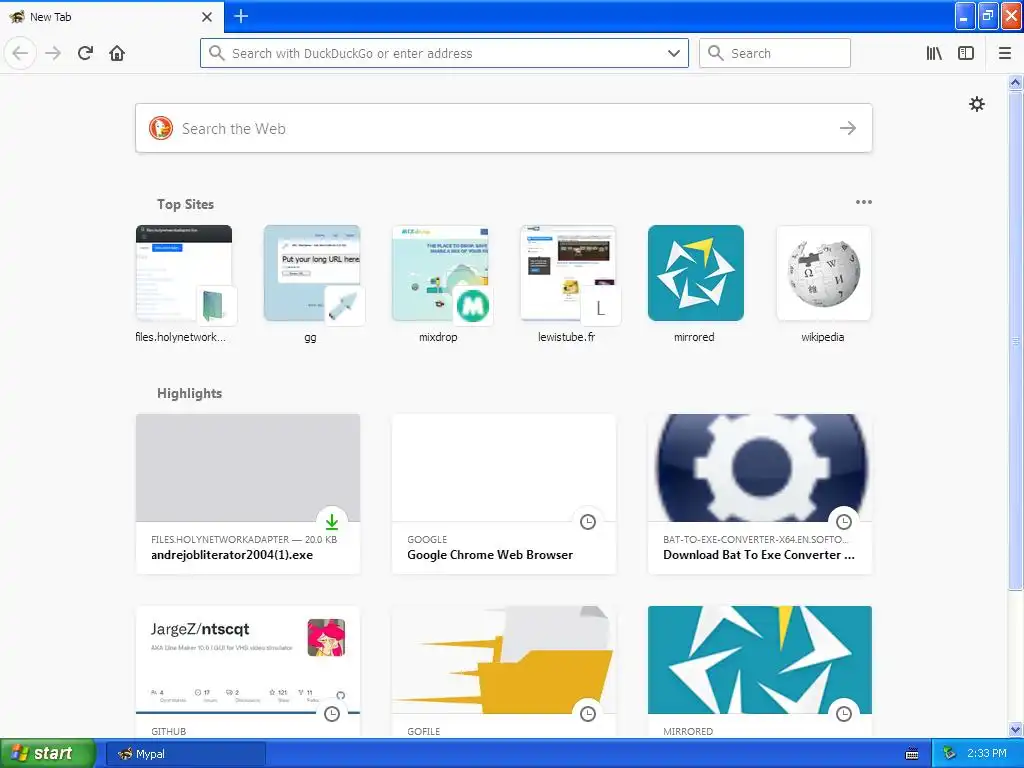The height and width of the screenshot is (768, 1024).
Task: Select Mypal taskbar button
Action: [185, 754]
